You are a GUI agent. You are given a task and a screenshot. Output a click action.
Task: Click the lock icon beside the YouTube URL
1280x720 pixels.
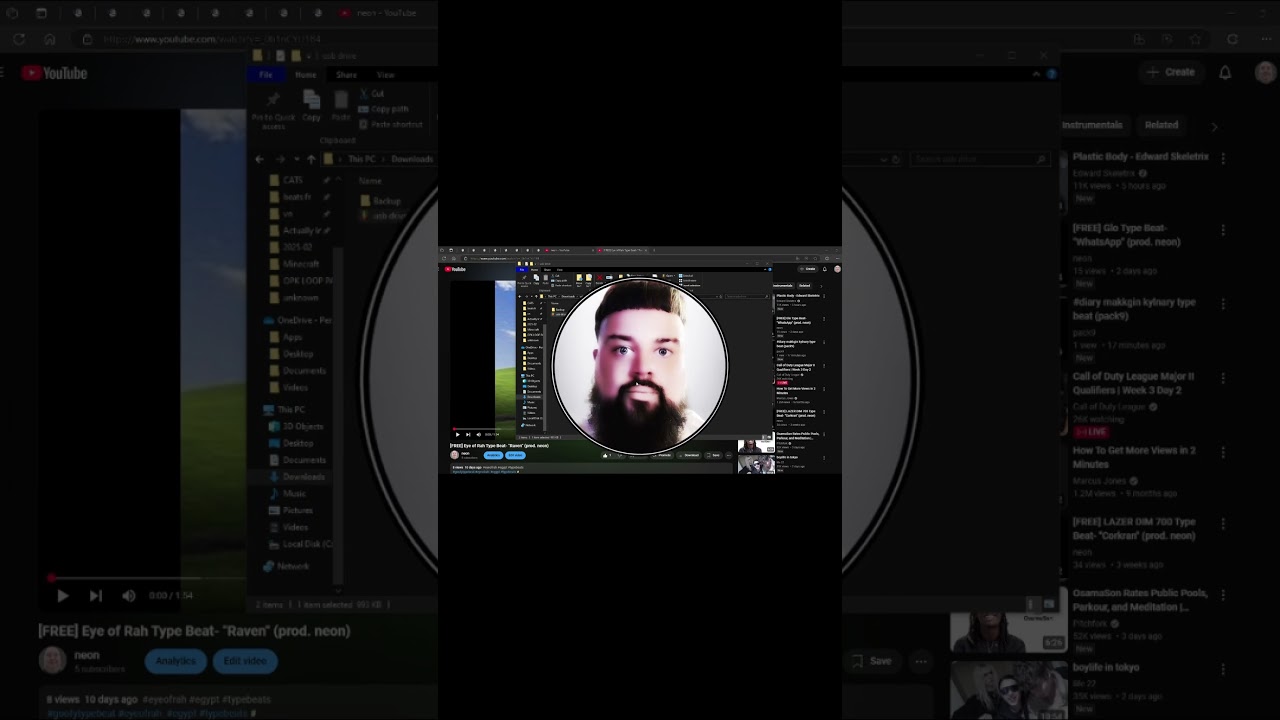coord(87,39)
